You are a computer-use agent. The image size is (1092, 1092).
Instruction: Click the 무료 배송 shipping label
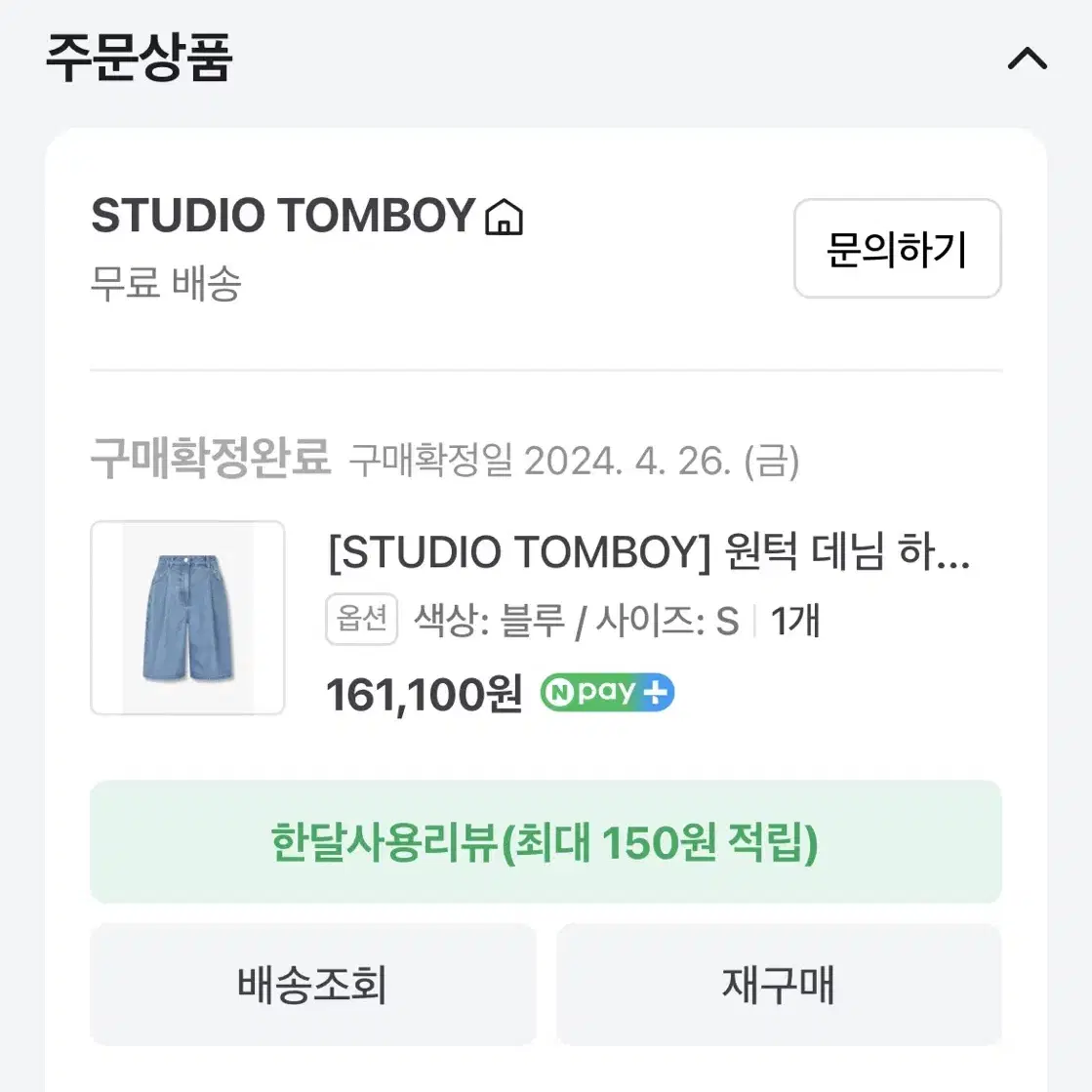coord(166,283)
